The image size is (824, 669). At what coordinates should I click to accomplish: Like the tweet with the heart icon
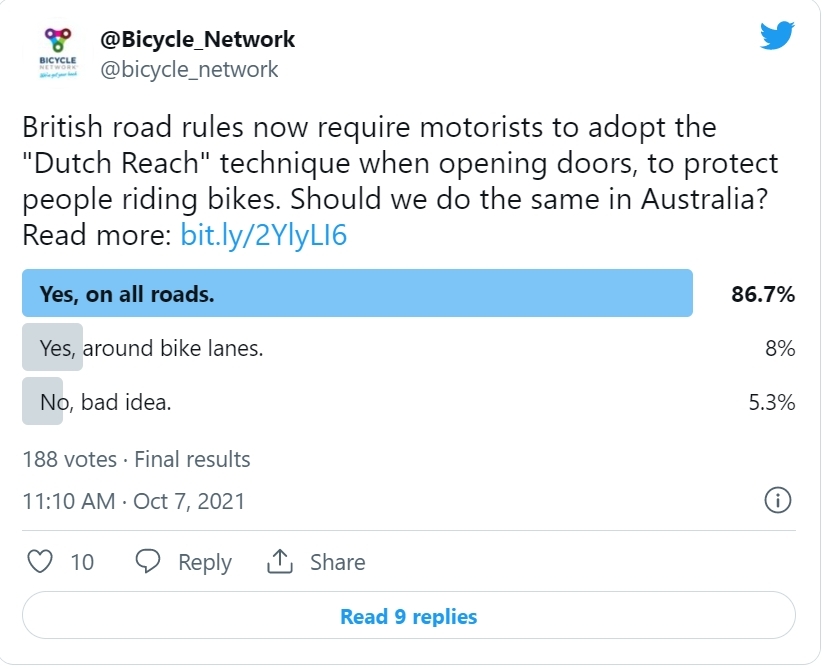39,562
